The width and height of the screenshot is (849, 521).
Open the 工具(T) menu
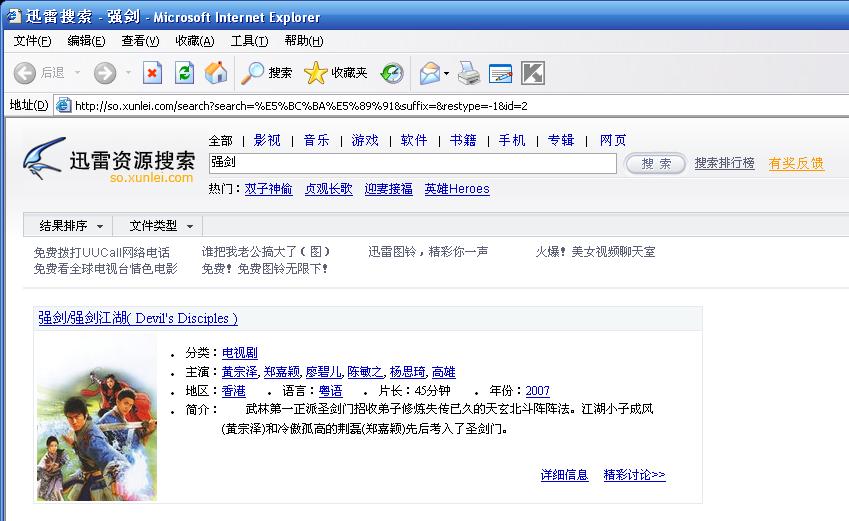click(248, 41)
